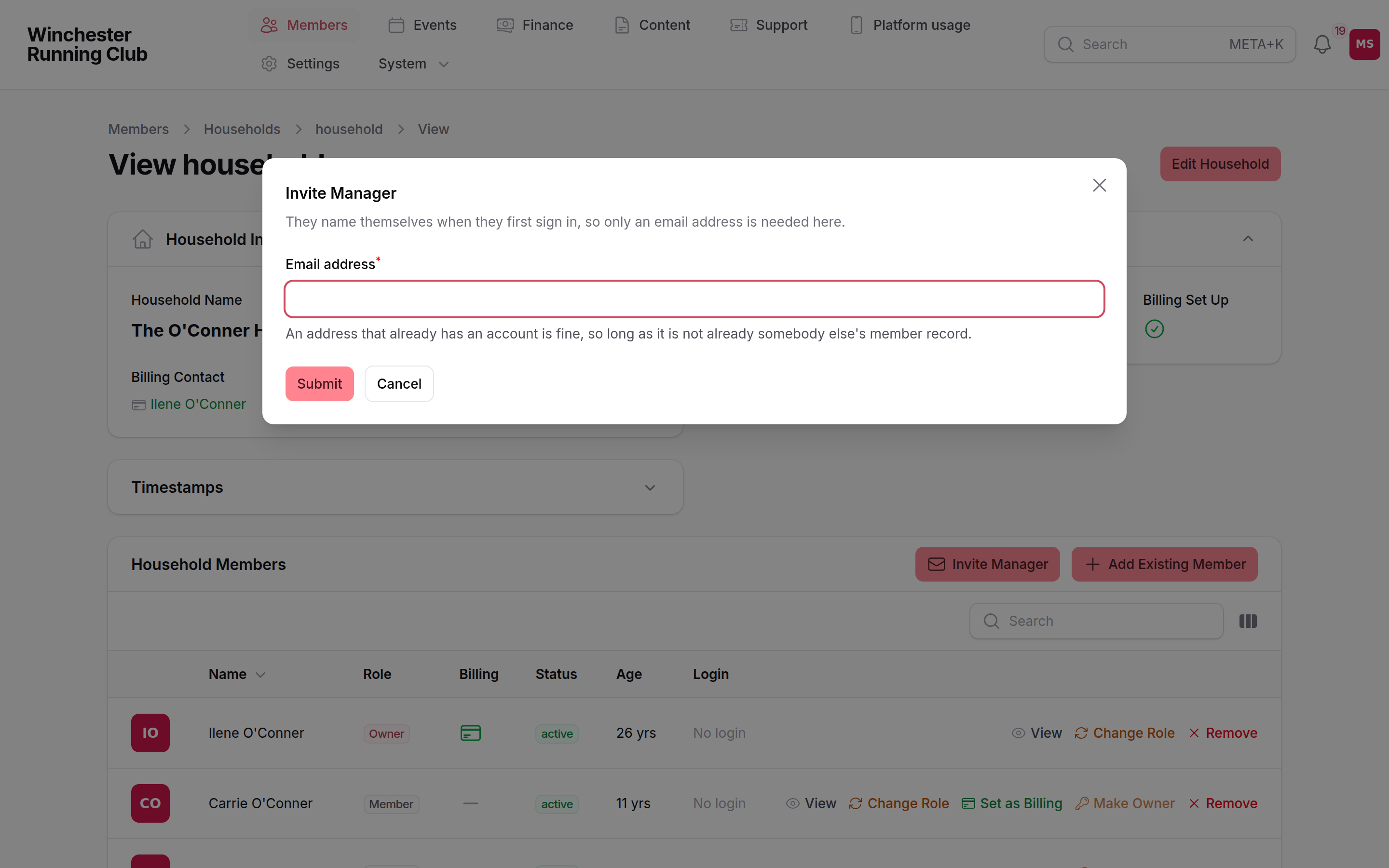1389x868 pixels.
Task: Expand the System dropdown menu
Action: coord(413,64)
